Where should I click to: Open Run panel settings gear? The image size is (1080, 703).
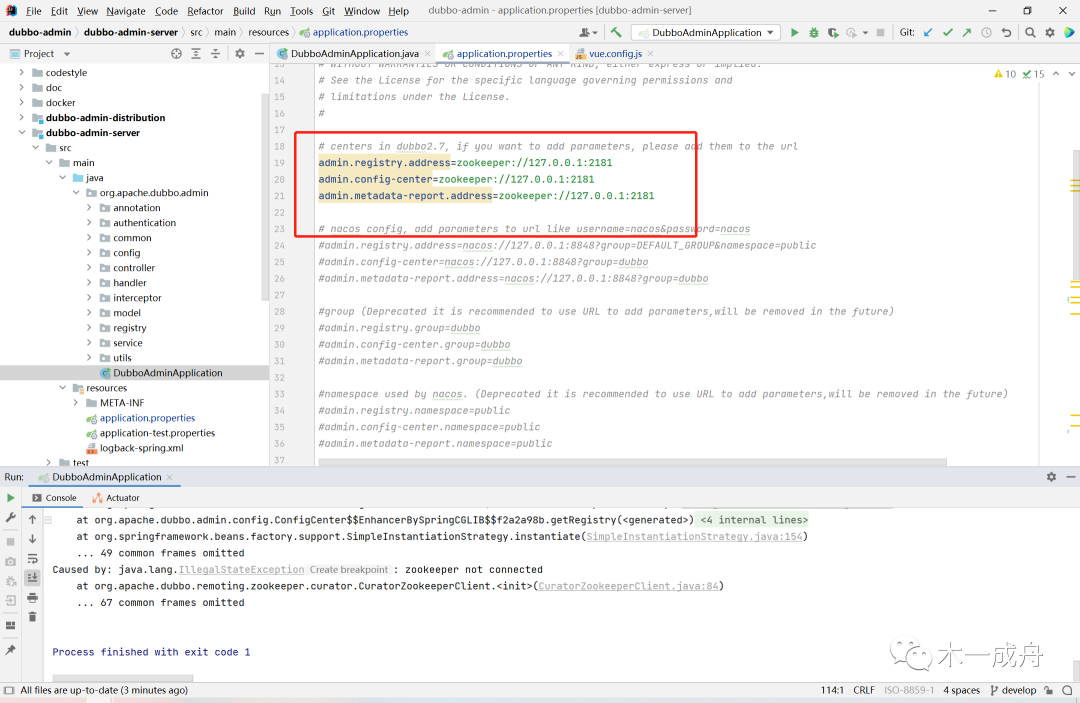coord(1051,477)
